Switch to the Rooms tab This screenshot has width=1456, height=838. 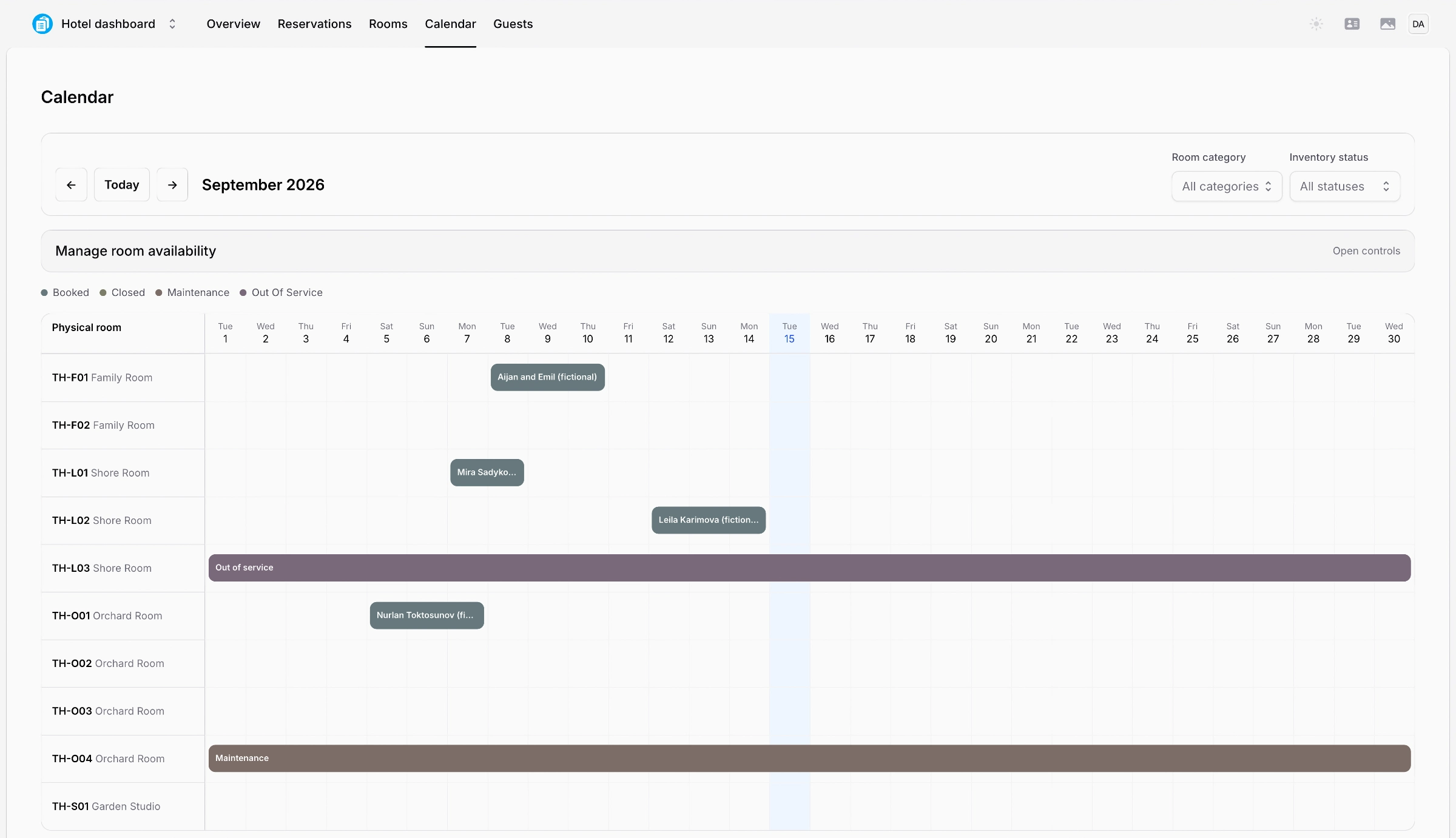pyautogui.click(x=388, y=24)
